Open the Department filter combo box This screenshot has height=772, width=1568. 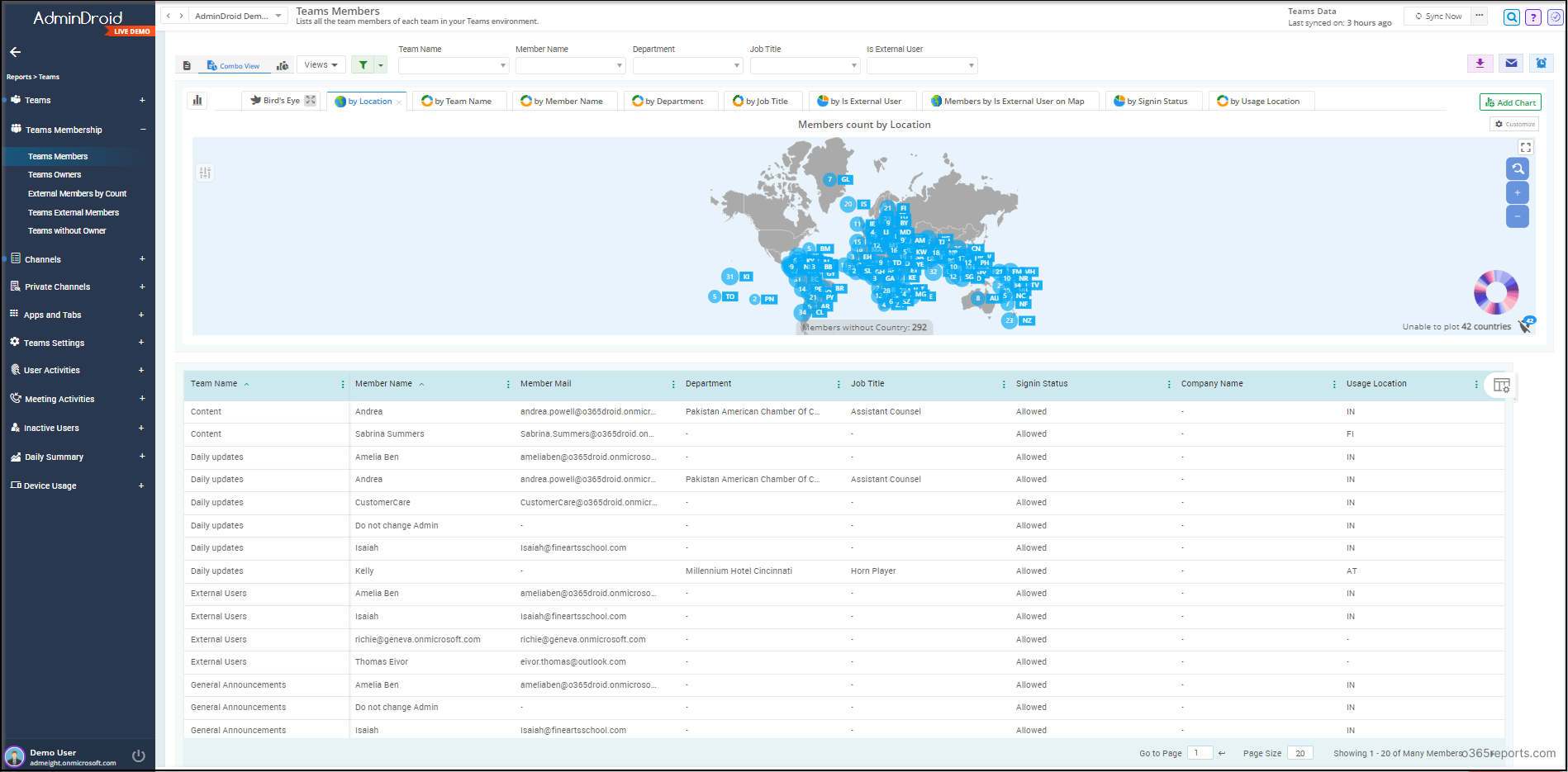(x=688, y=65)
